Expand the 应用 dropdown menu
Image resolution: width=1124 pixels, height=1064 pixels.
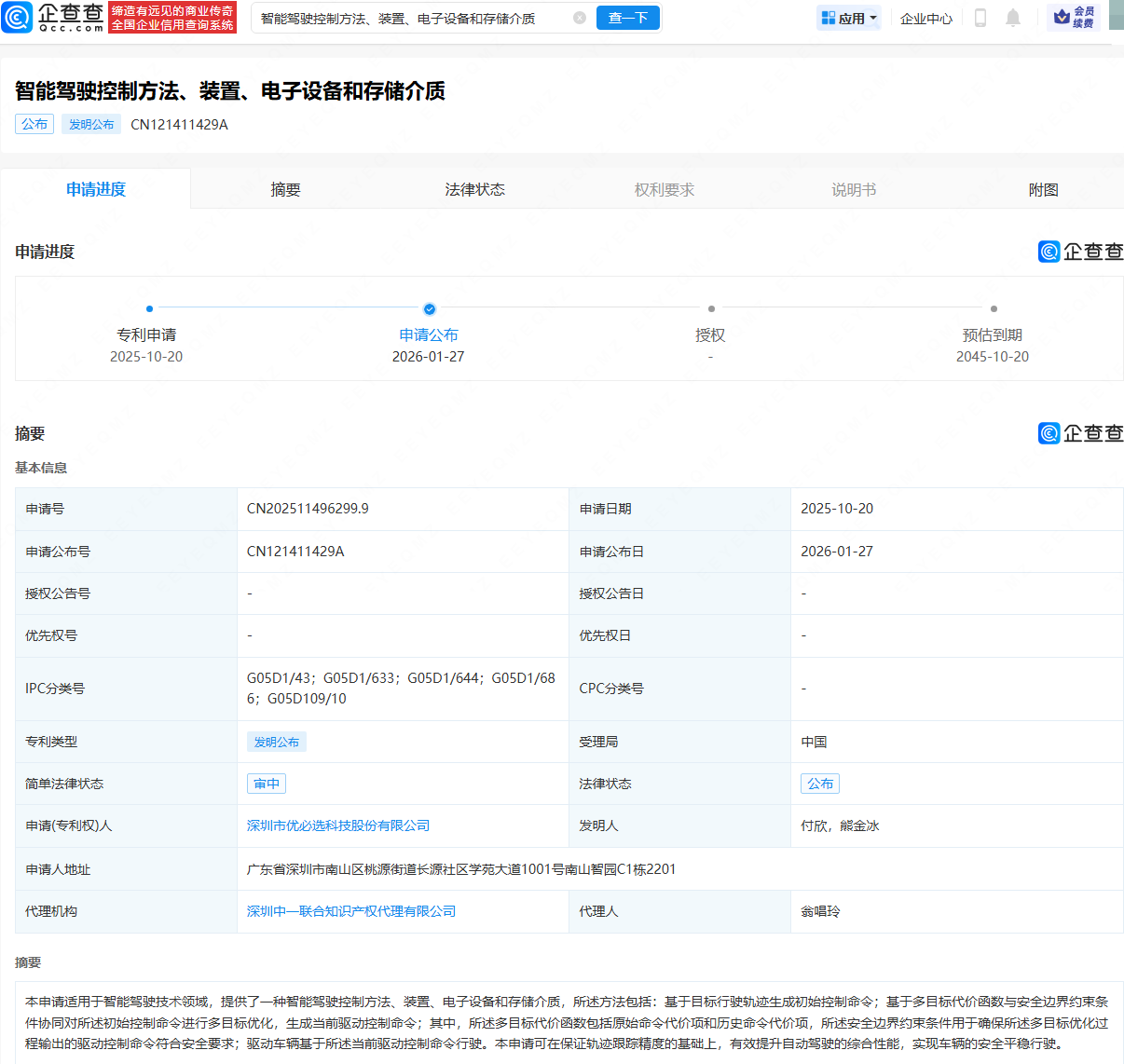pos(849,18)
